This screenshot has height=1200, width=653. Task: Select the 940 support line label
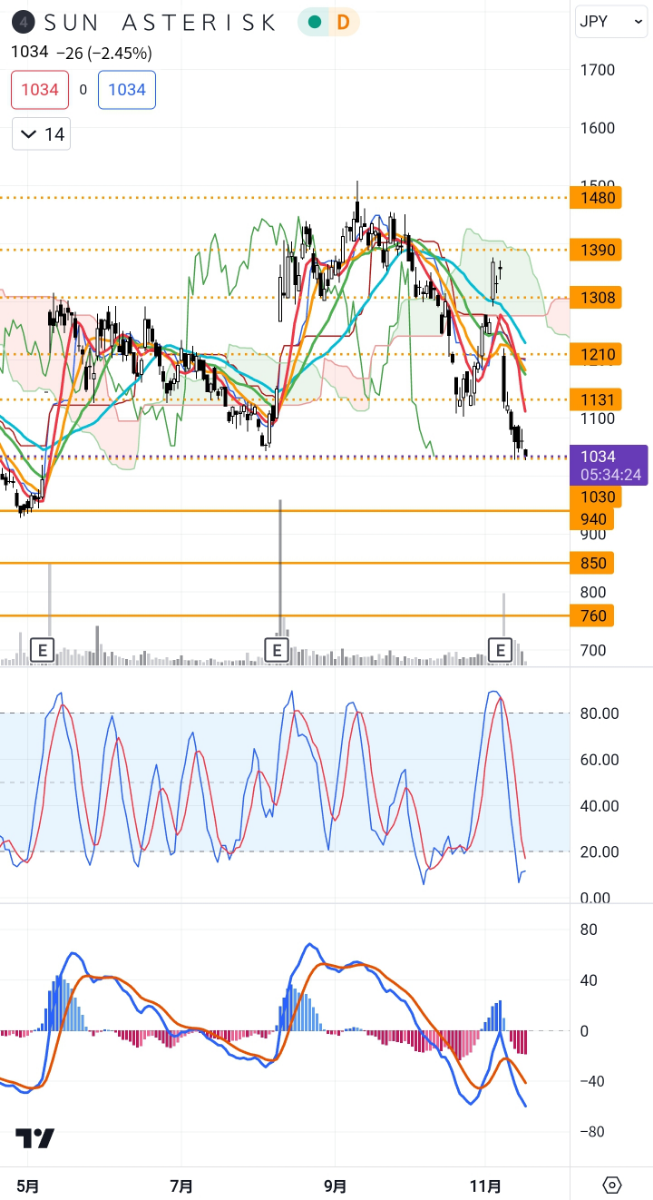(x=592, y=519)
